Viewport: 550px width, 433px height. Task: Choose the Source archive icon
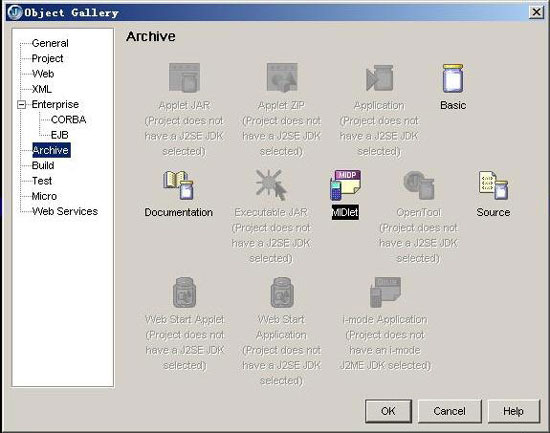click(x=493, y=185)
